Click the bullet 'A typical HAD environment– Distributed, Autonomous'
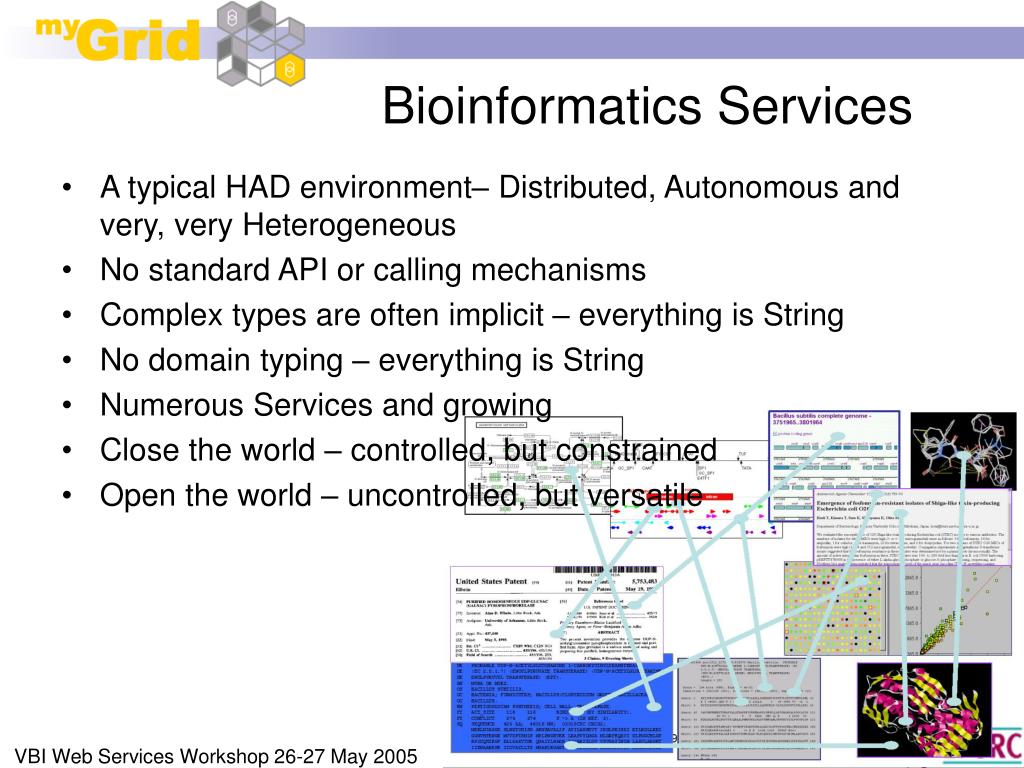This screenshot has height=768, width=1024. click(x=500, y=187)
